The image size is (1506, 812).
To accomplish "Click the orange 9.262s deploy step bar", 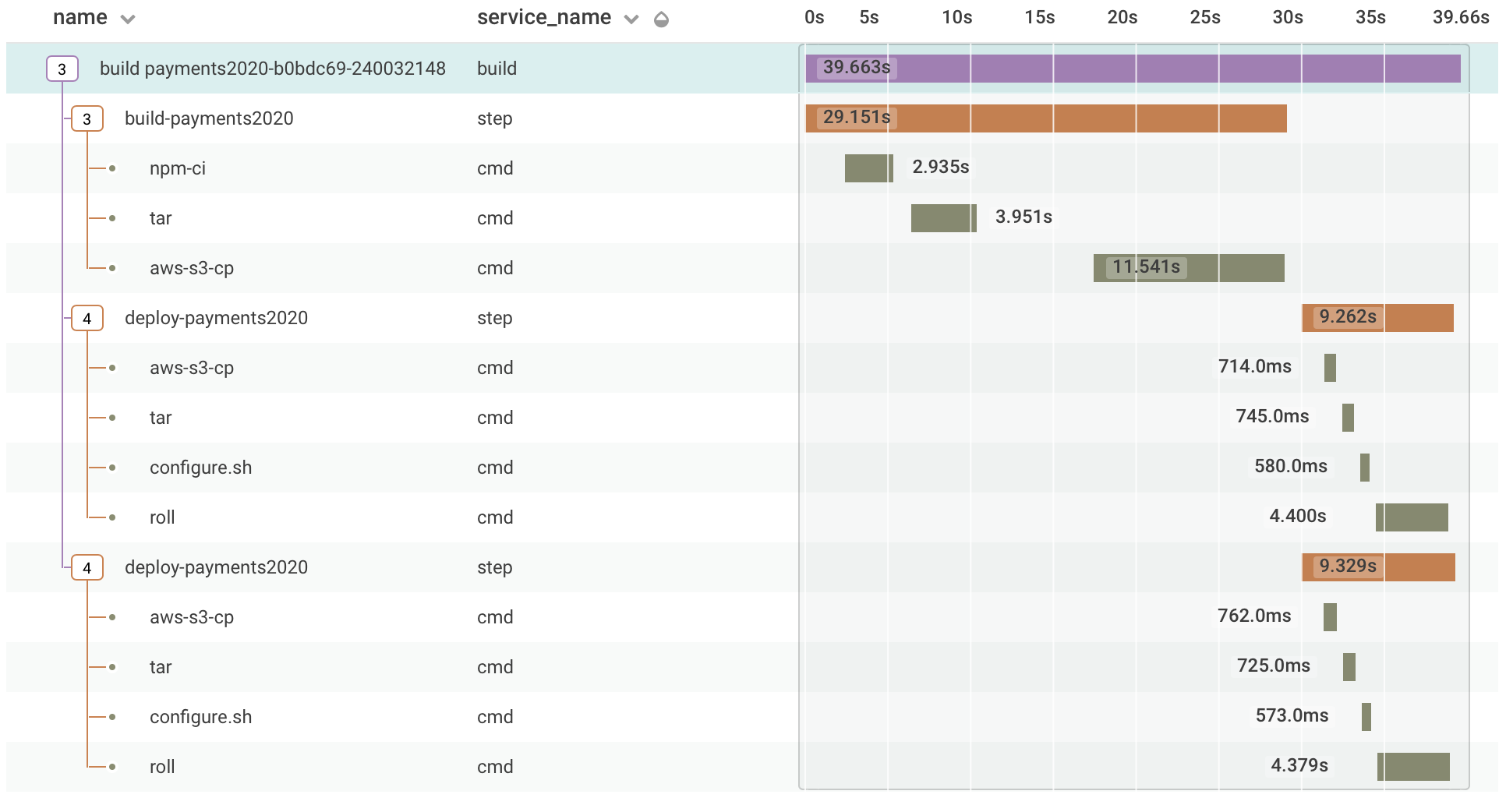I will point(1377,318).
